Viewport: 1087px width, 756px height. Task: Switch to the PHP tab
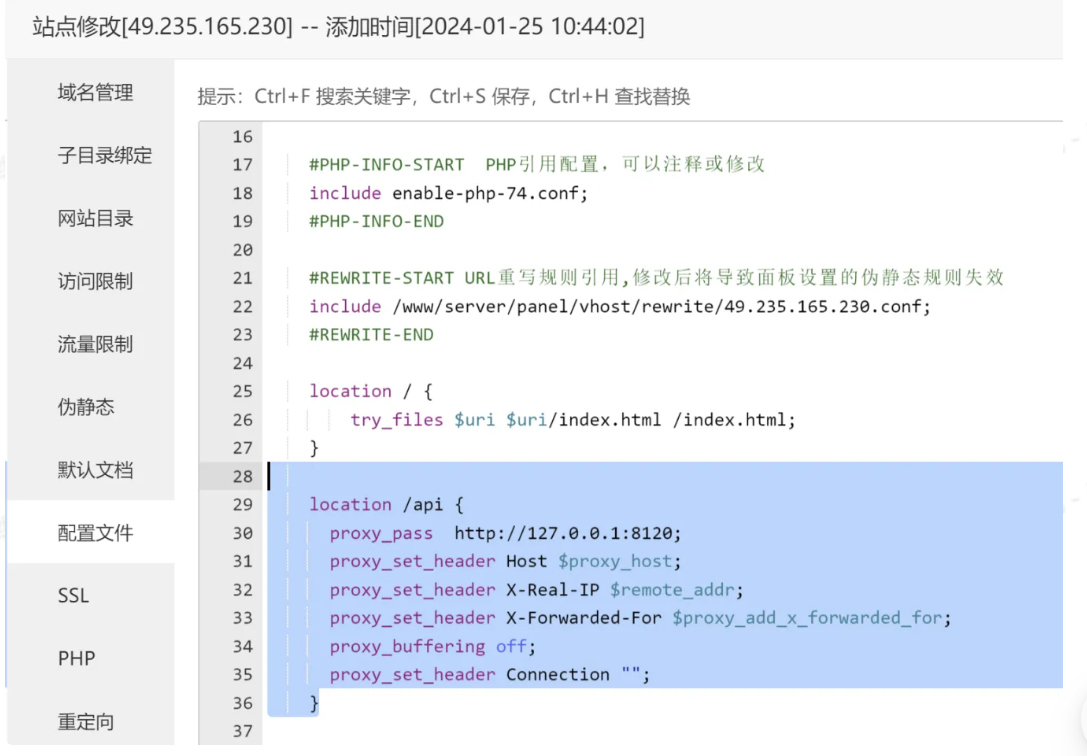[x=76, y=659]
